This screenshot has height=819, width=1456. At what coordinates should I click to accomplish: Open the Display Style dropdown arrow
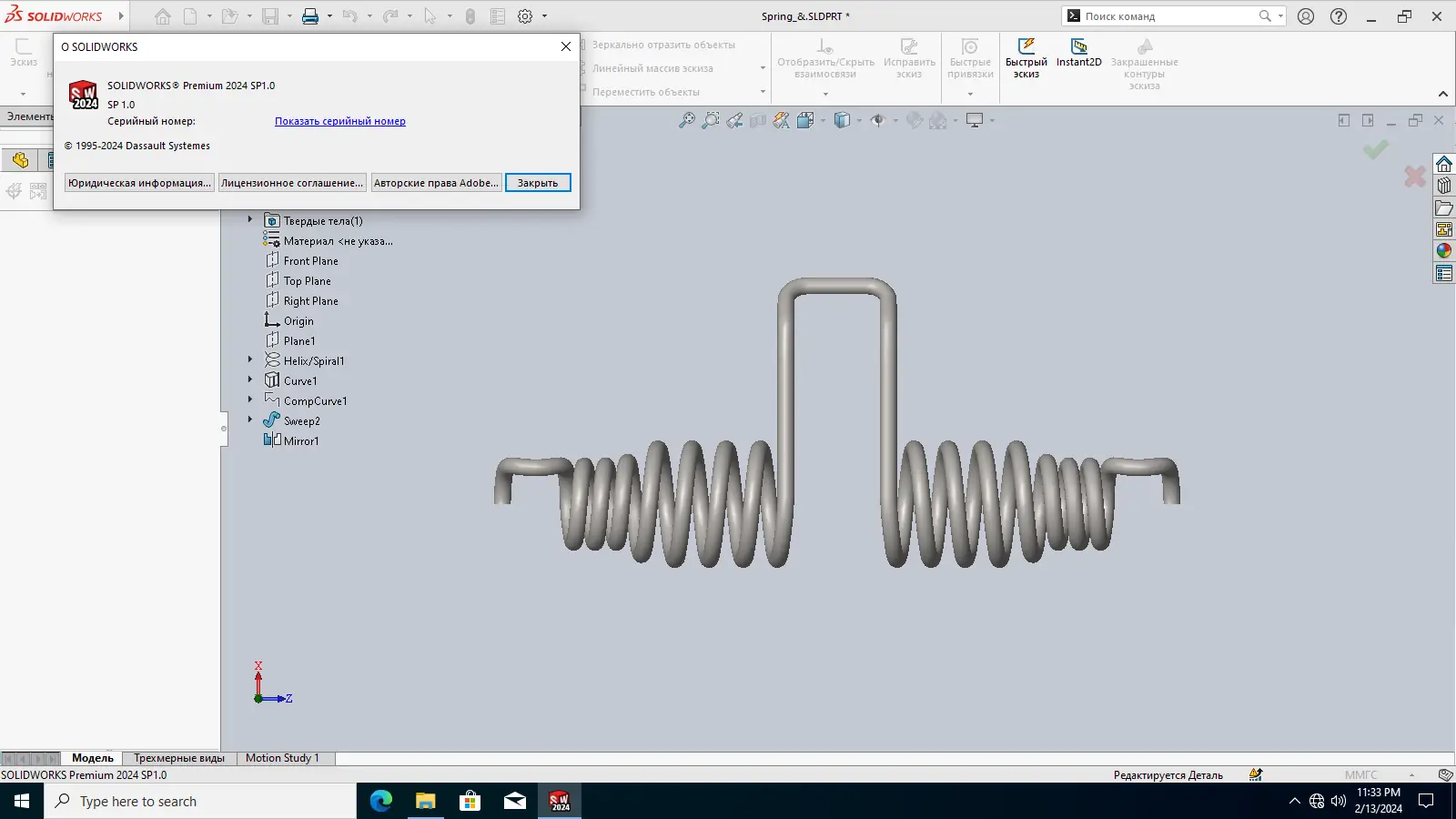coord(859,120)
